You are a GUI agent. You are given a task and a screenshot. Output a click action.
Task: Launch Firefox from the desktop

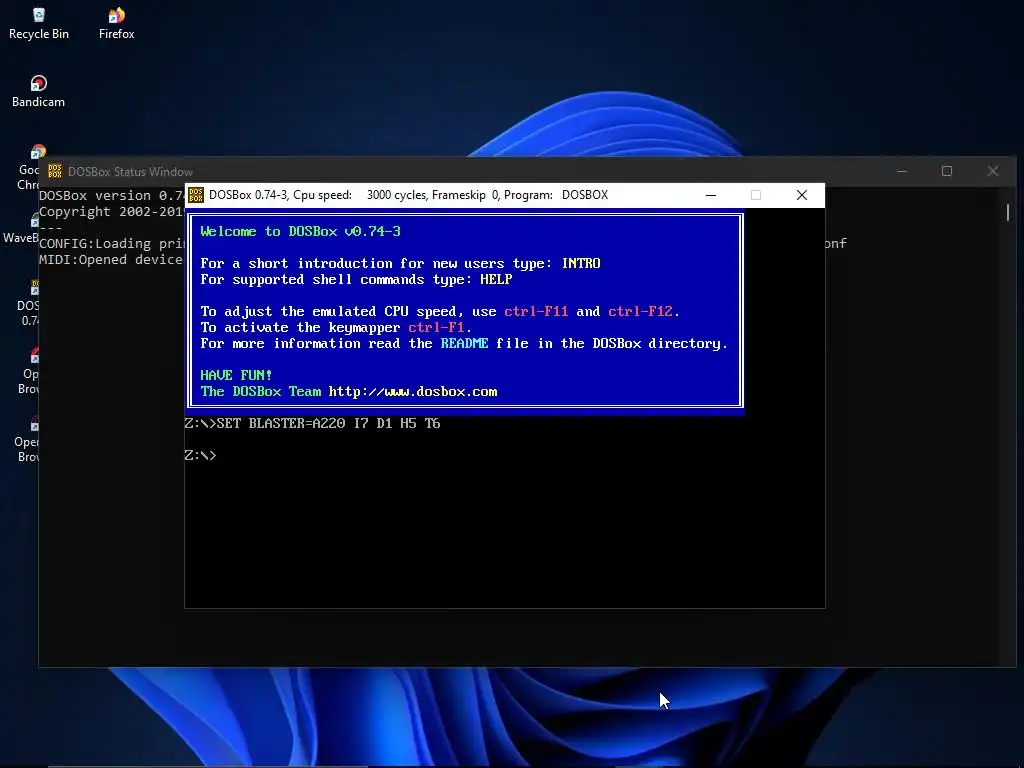(x=116, y=24)
